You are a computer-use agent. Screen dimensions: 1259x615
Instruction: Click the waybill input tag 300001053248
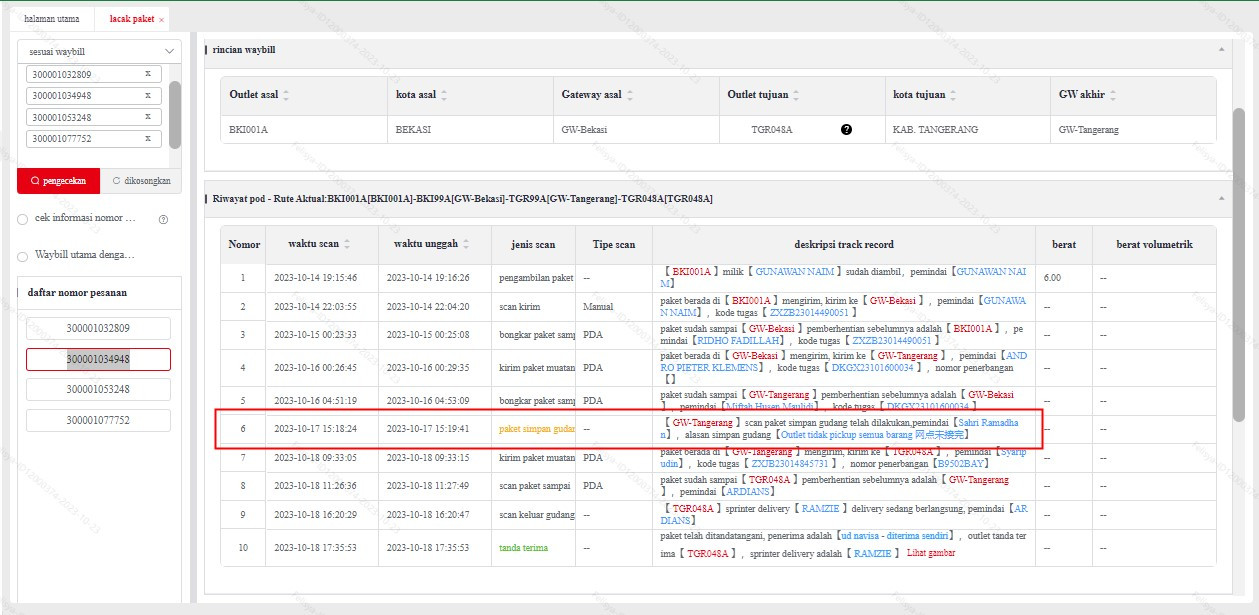(x=94, y=117)
